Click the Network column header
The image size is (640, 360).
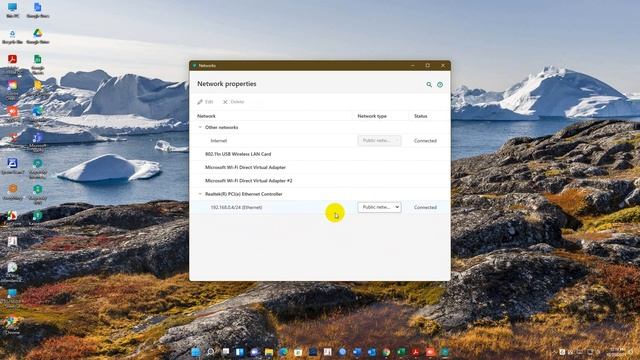coord(206,116)
